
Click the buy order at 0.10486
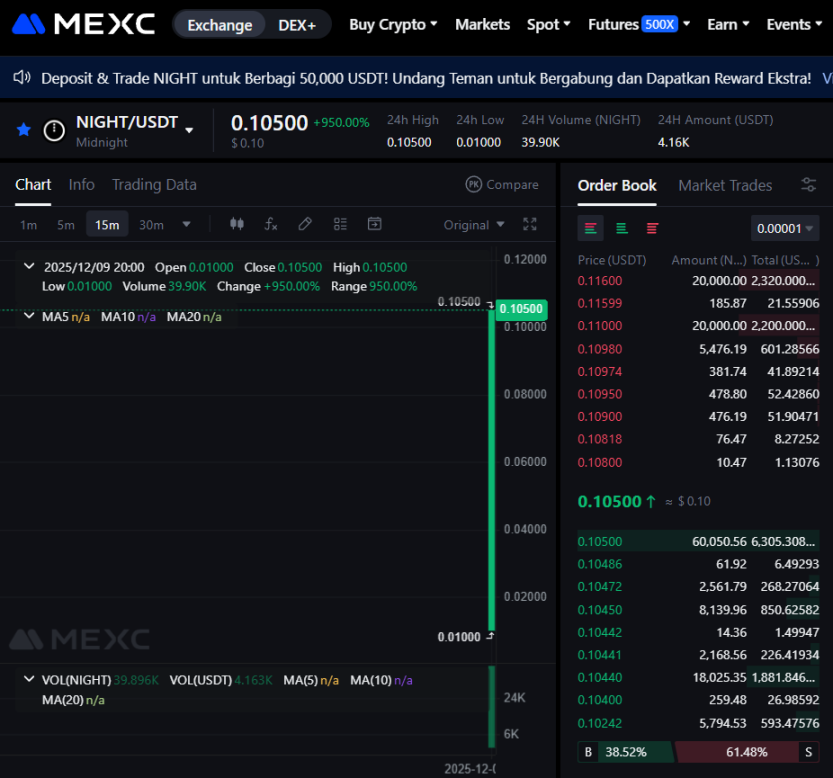click(x=698, y=564)
